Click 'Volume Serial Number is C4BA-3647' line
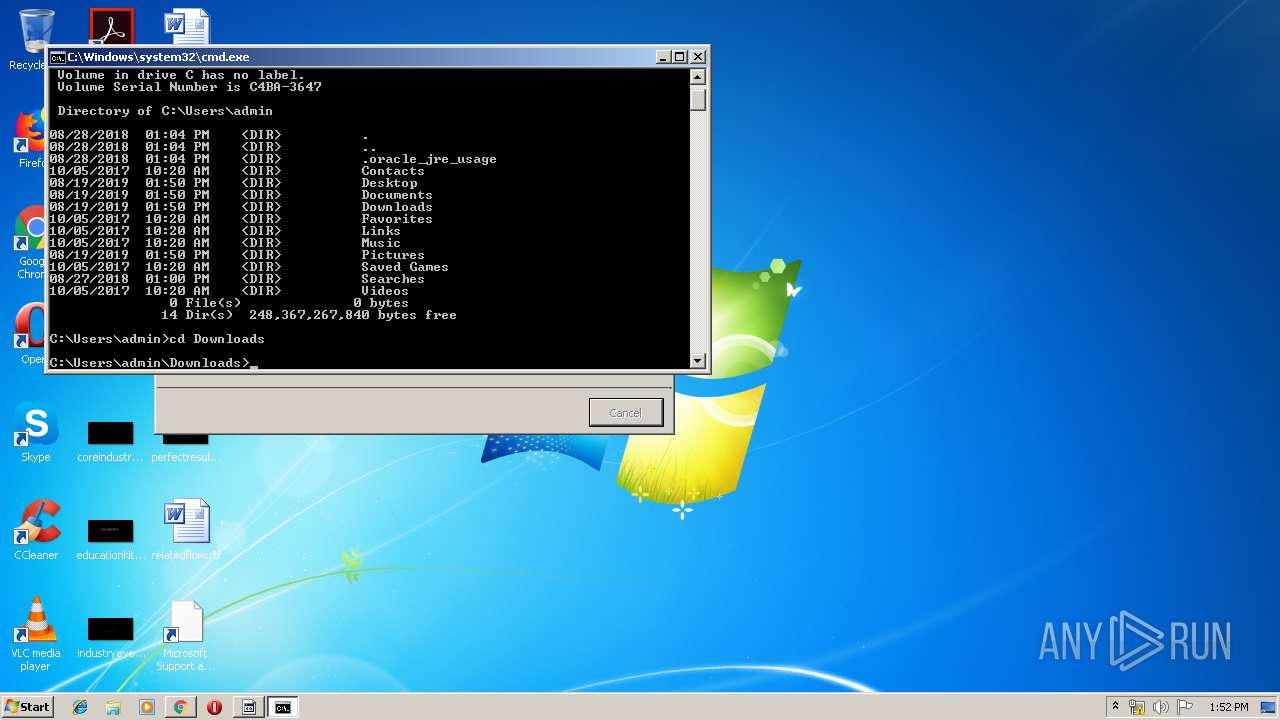Screen dimensions: 1280x720 pyautogui.click(x=189, y=87)
